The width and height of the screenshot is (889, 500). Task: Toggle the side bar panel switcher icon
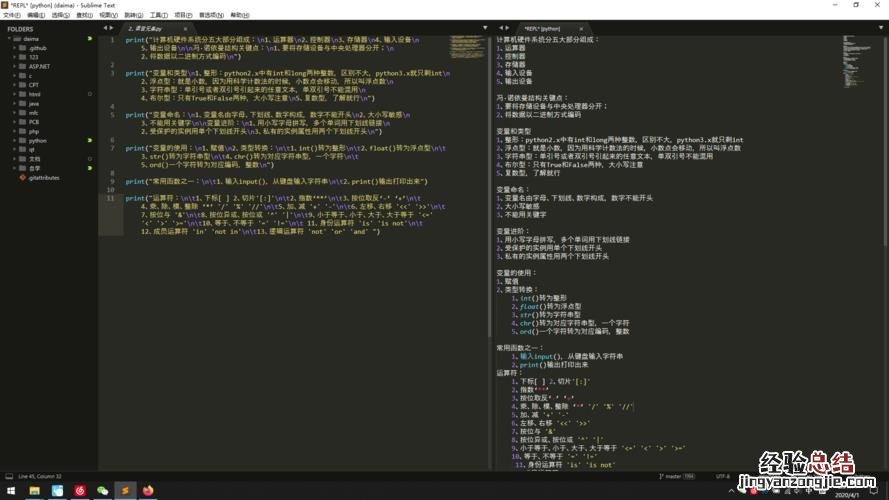tap(6, 477)
